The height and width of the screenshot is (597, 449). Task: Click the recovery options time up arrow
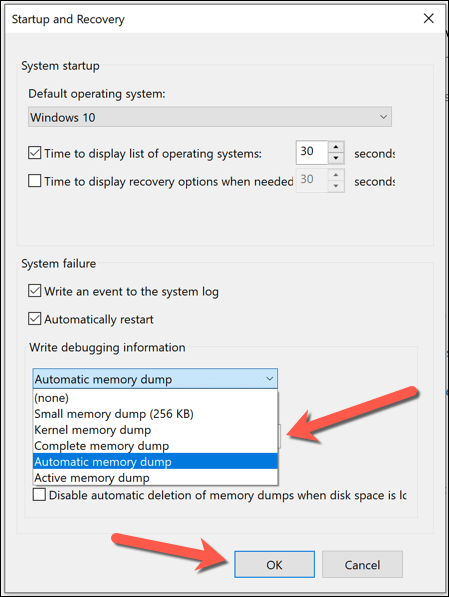(336, 175)
